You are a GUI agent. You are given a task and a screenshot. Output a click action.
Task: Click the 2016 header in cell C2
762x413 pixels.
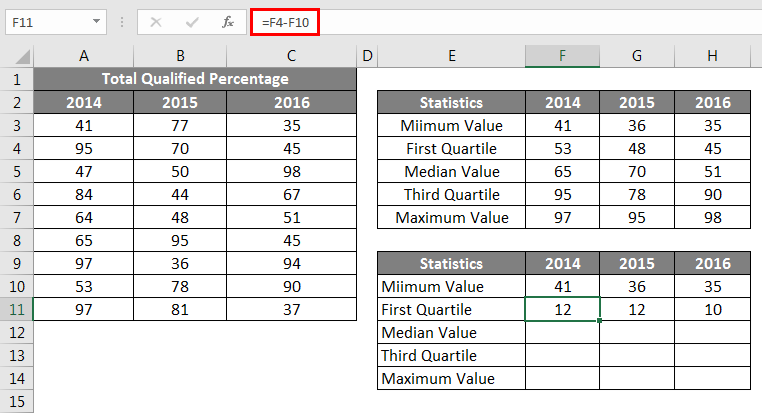coord(292,103)
